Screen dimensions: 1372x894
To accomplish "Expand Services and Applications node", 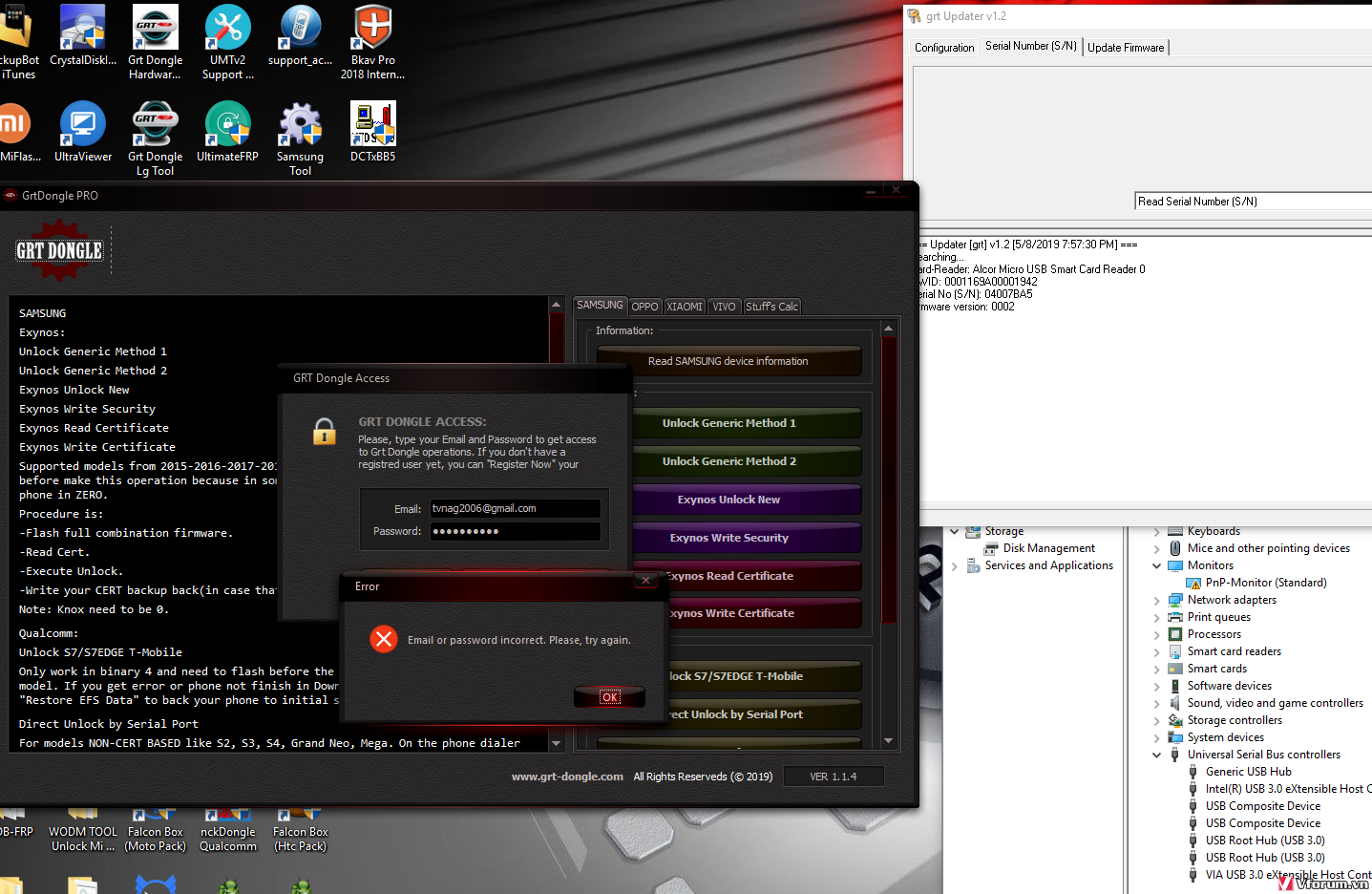I will [954, 566].
